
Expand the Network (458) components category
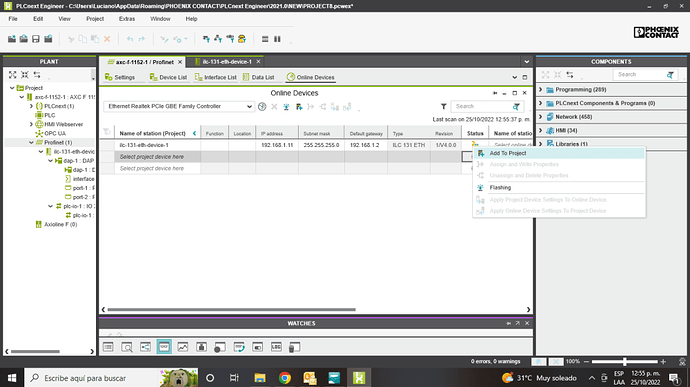(x=541, y=117)
